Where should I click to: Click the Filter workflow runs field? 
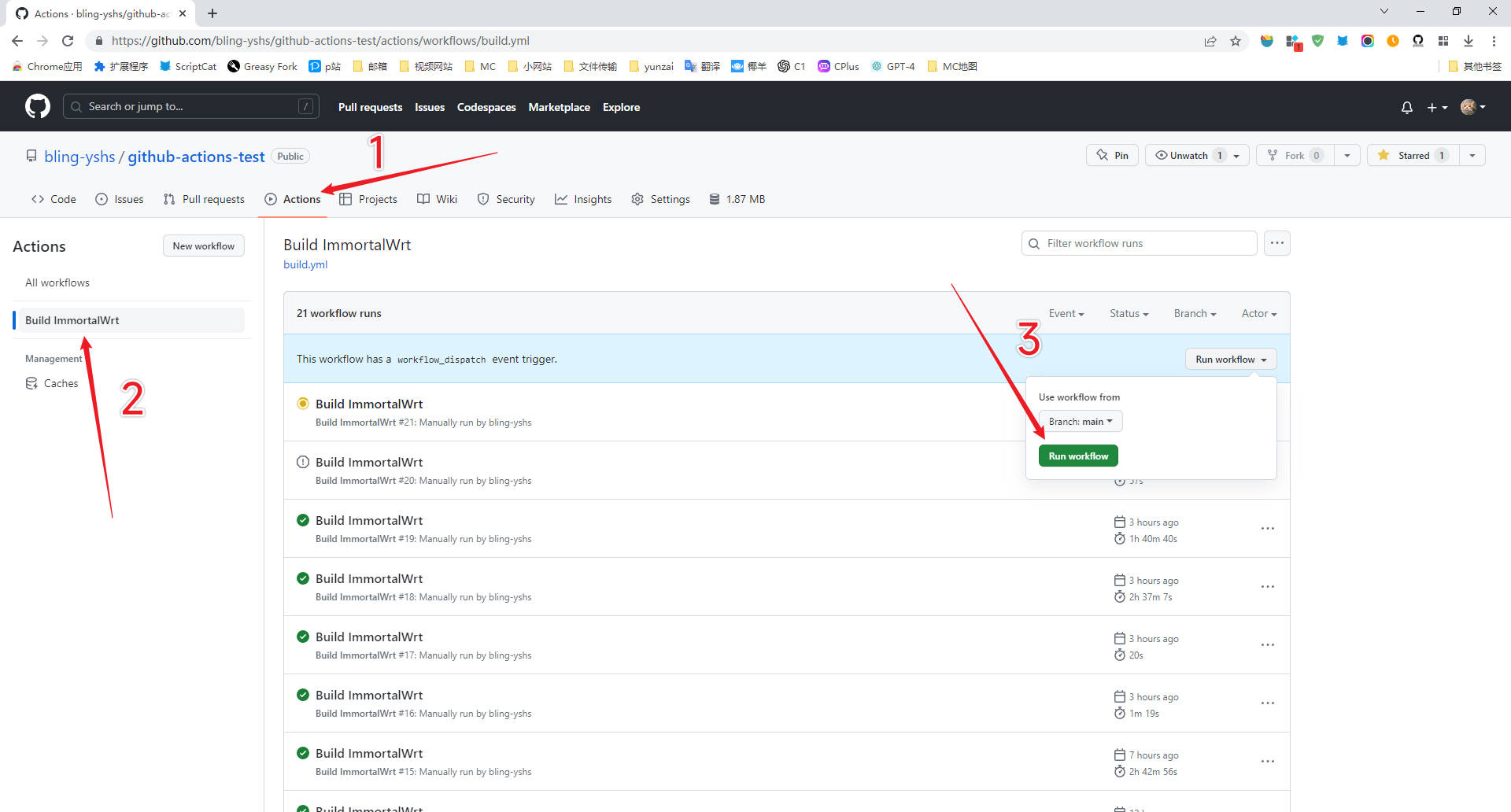point(1139,243)
